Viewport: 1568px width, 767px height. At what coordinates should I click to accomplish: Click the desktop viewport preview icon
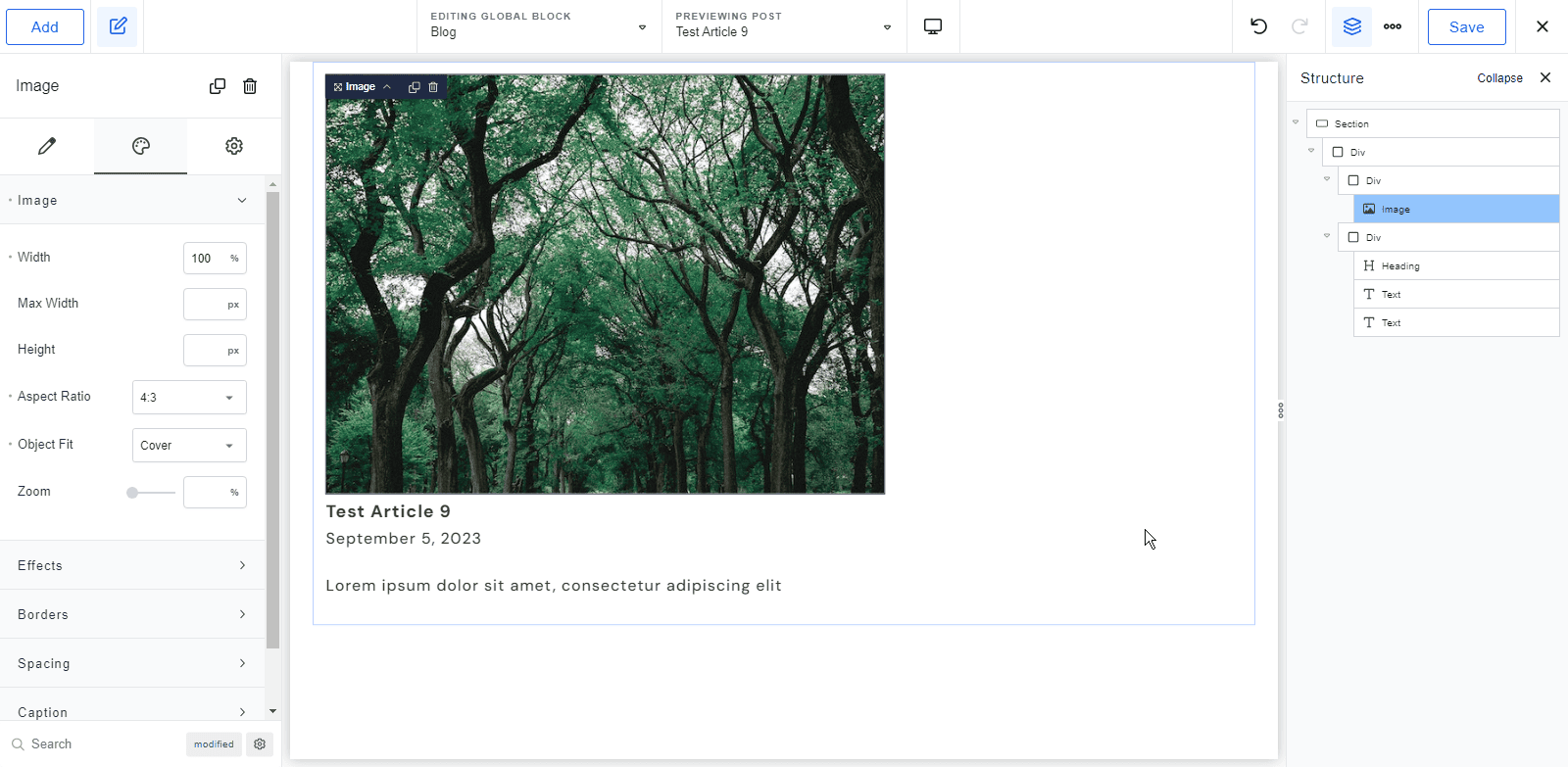click(x=933, y=26)
